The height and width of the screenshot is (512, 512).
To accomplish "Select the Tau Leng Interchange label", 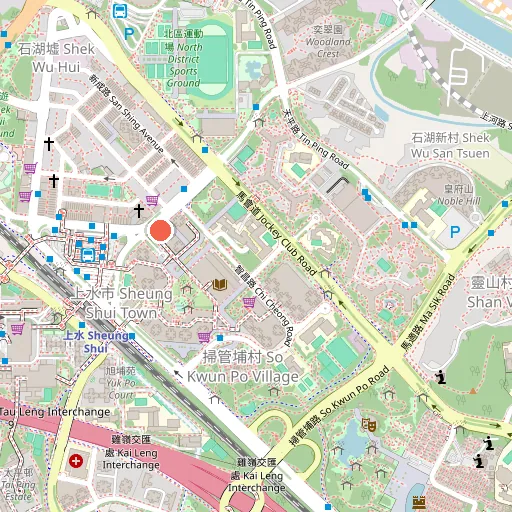I will tap(55, 412).
